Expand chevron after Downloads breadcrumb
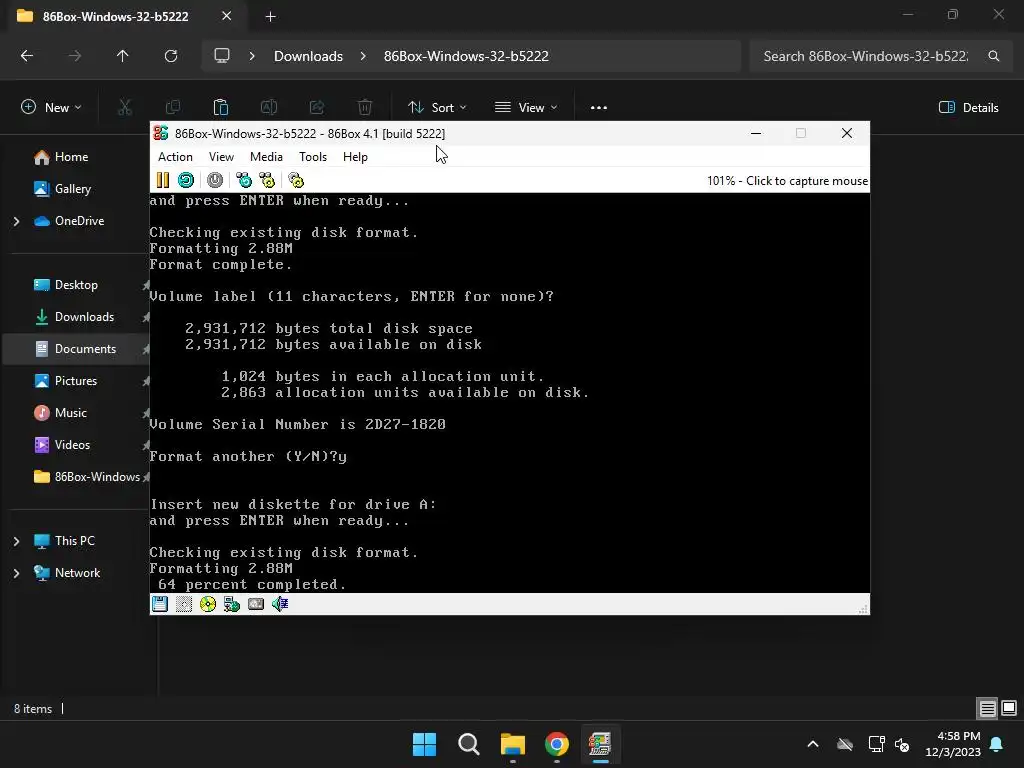This screenshot has width=1024, height=768. [x=363, y=56]
